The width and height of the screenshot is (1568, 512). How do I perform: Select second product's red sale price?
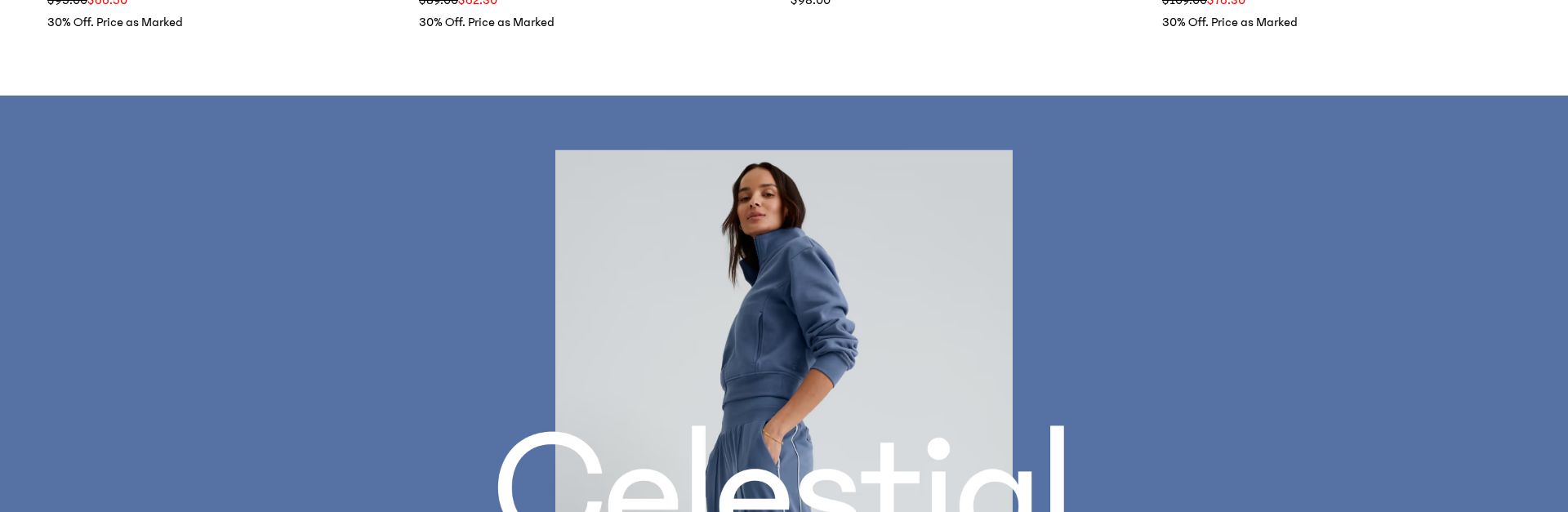478,2
